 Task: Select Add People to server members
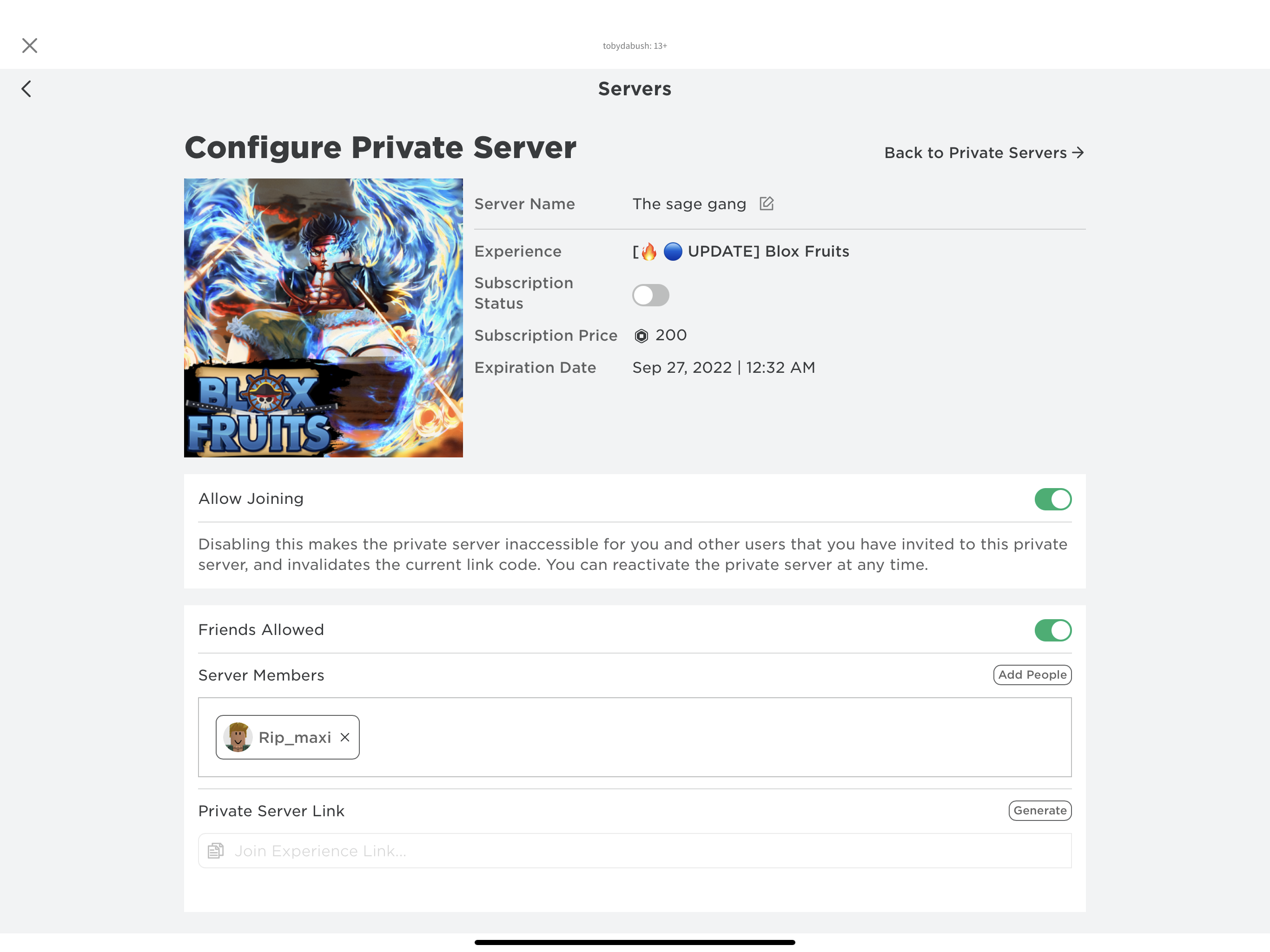click(1033, 675)
